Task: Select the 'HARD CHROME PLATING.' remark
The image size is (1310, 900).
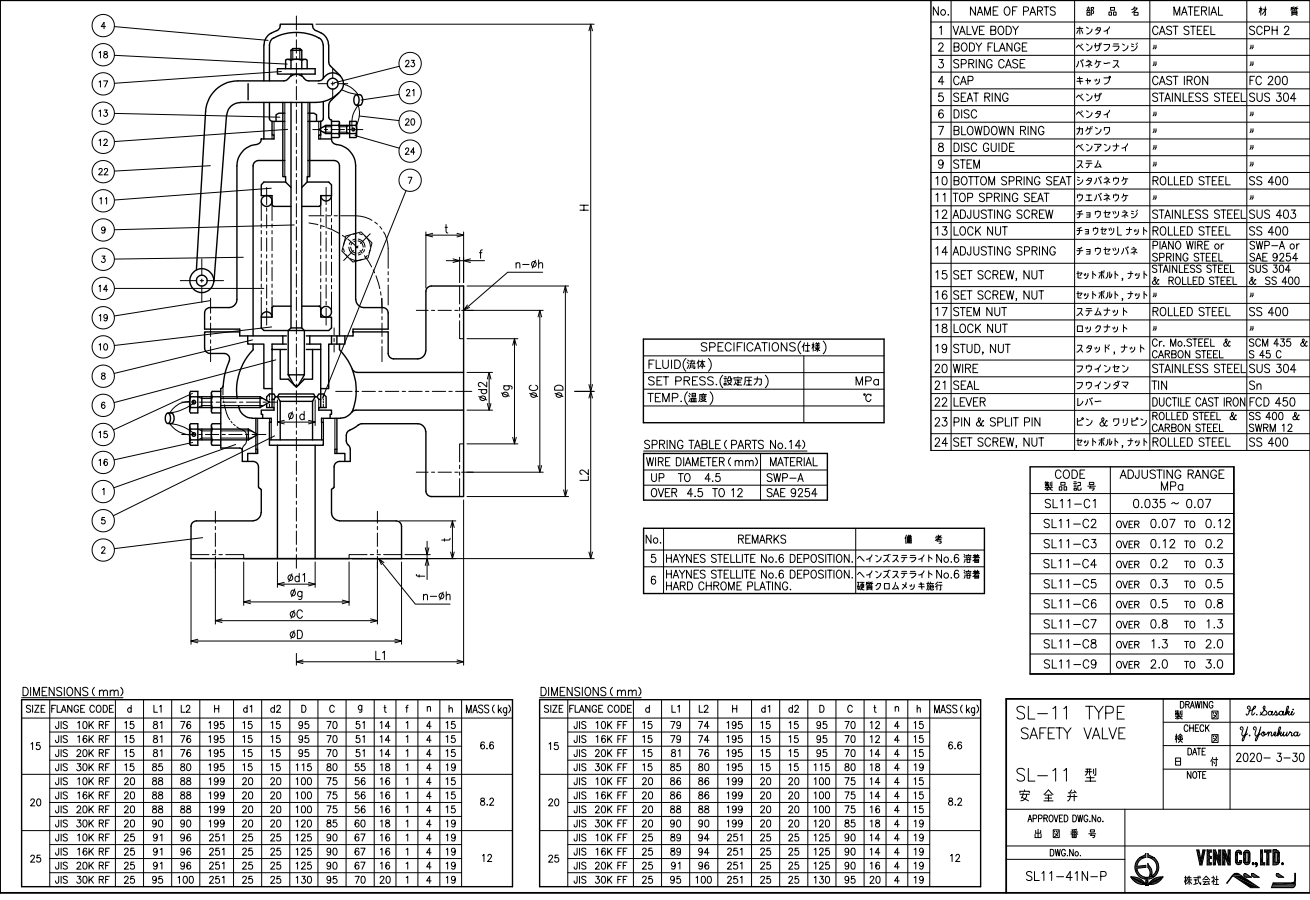Action: tap(730, 586)
